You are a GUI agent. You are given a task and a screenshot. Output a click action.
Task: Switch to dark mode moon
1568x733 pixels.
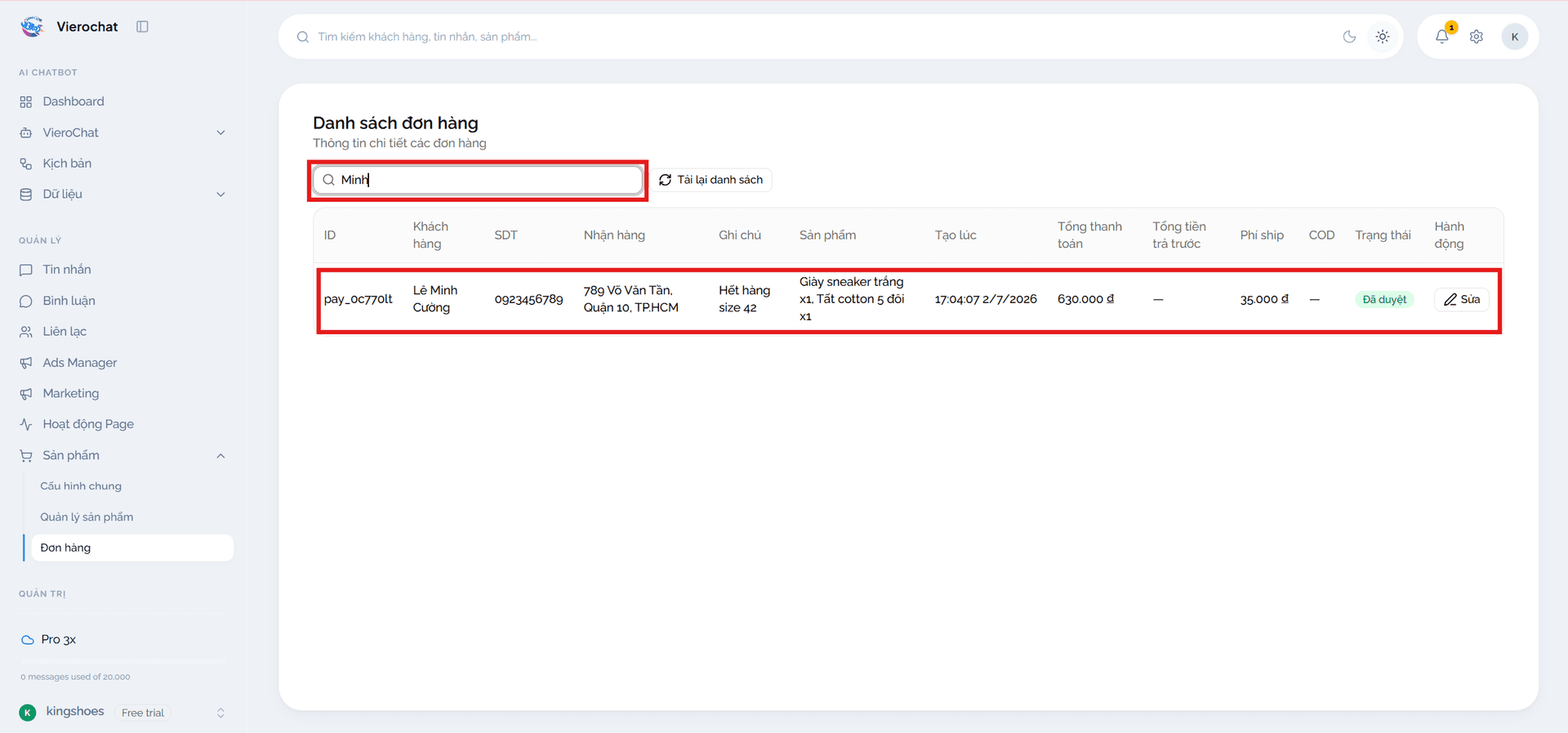tap(1349, 37)
